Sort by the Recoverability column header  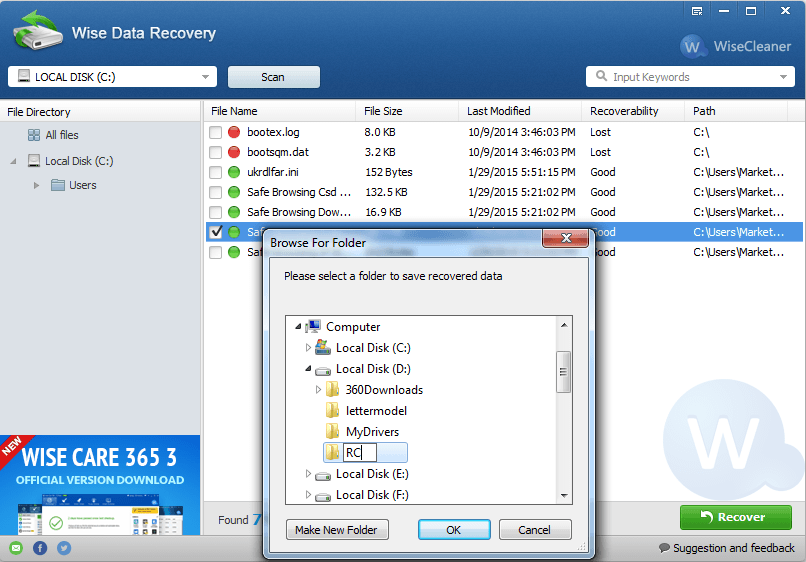click(x=624, y=111)
